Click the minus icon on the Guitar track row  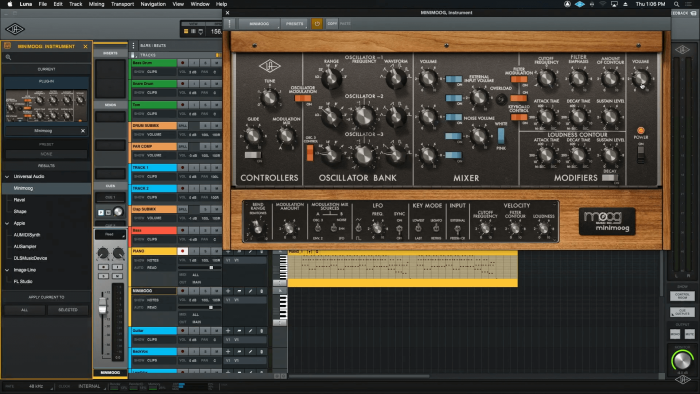(x=239, y=331)
